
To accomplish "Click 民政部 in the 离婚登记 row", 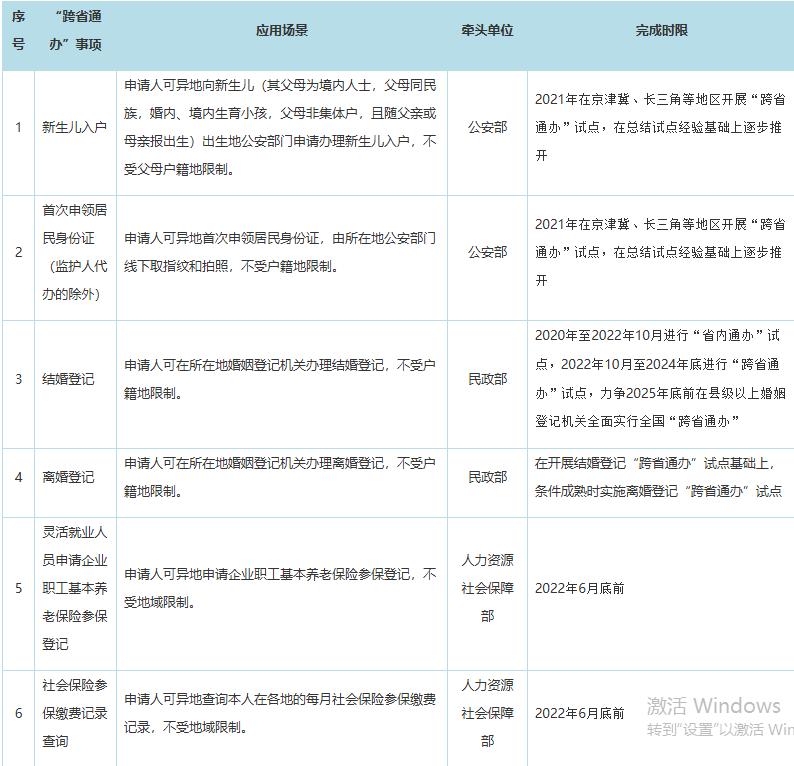I will (x=487, y=477).
